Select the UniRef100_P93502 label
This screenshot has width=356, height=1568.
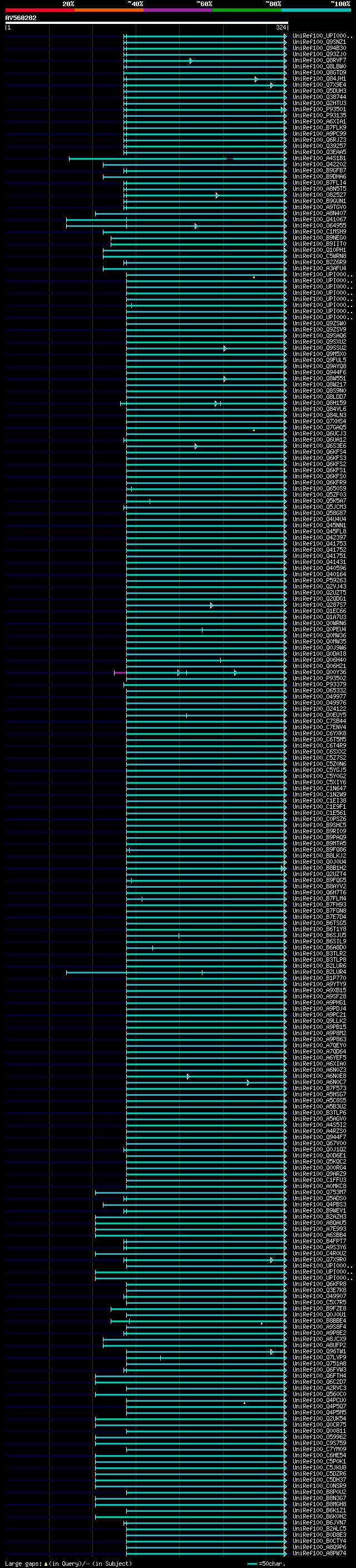pyautogui.click(x=319, y=678)
